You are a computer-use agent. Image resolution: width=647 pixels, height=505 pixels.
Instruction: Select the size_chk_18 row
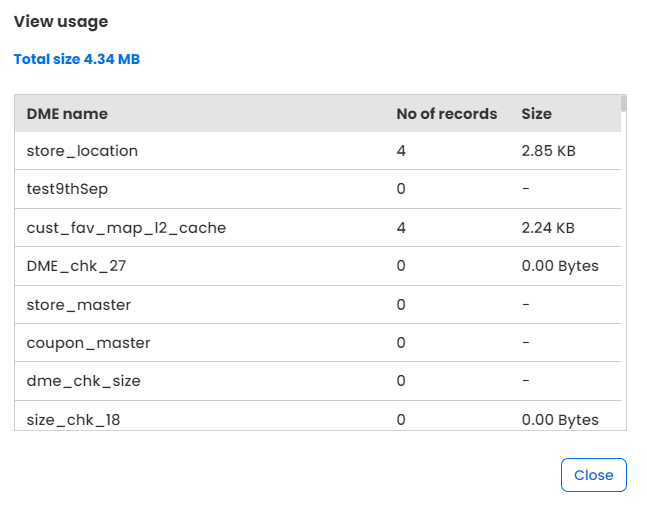pos(318,416)
